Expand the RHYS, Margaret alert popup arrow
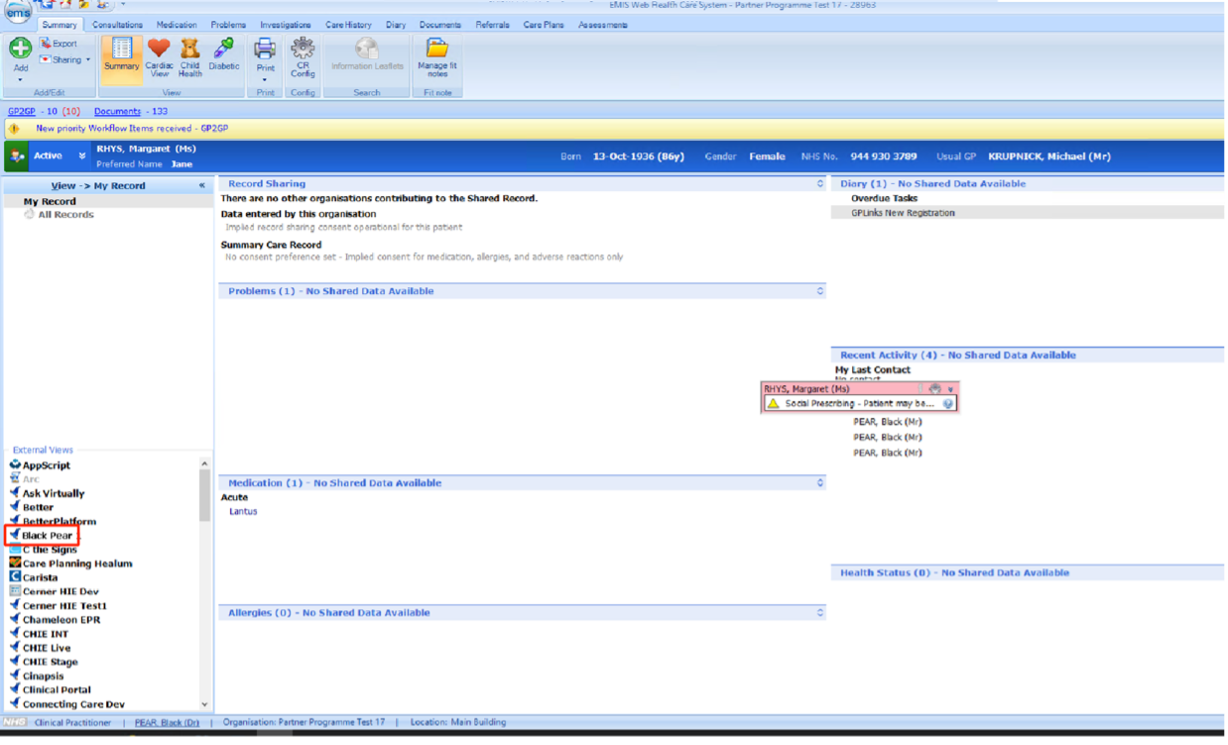1228x745 pixels. [x=951, y=389]
